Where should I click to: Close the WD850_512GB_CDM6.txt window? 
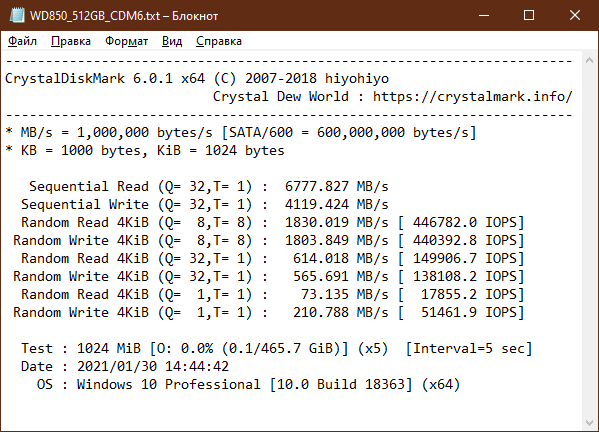575,15
